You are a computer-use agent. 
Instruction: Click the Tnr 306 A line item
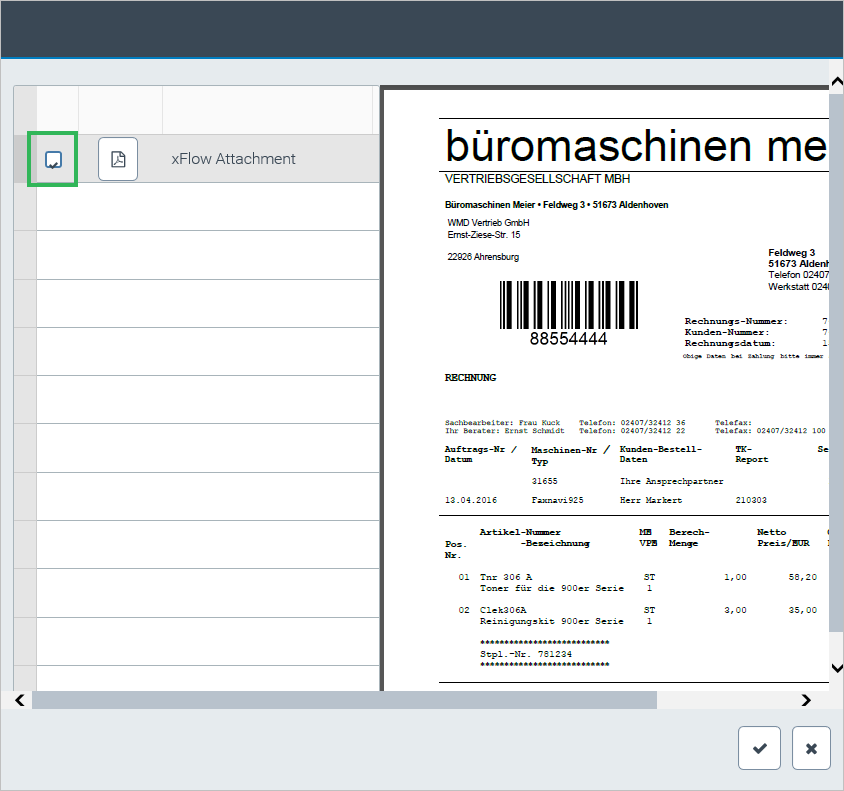pyautogui.click(x=506, y=577)
